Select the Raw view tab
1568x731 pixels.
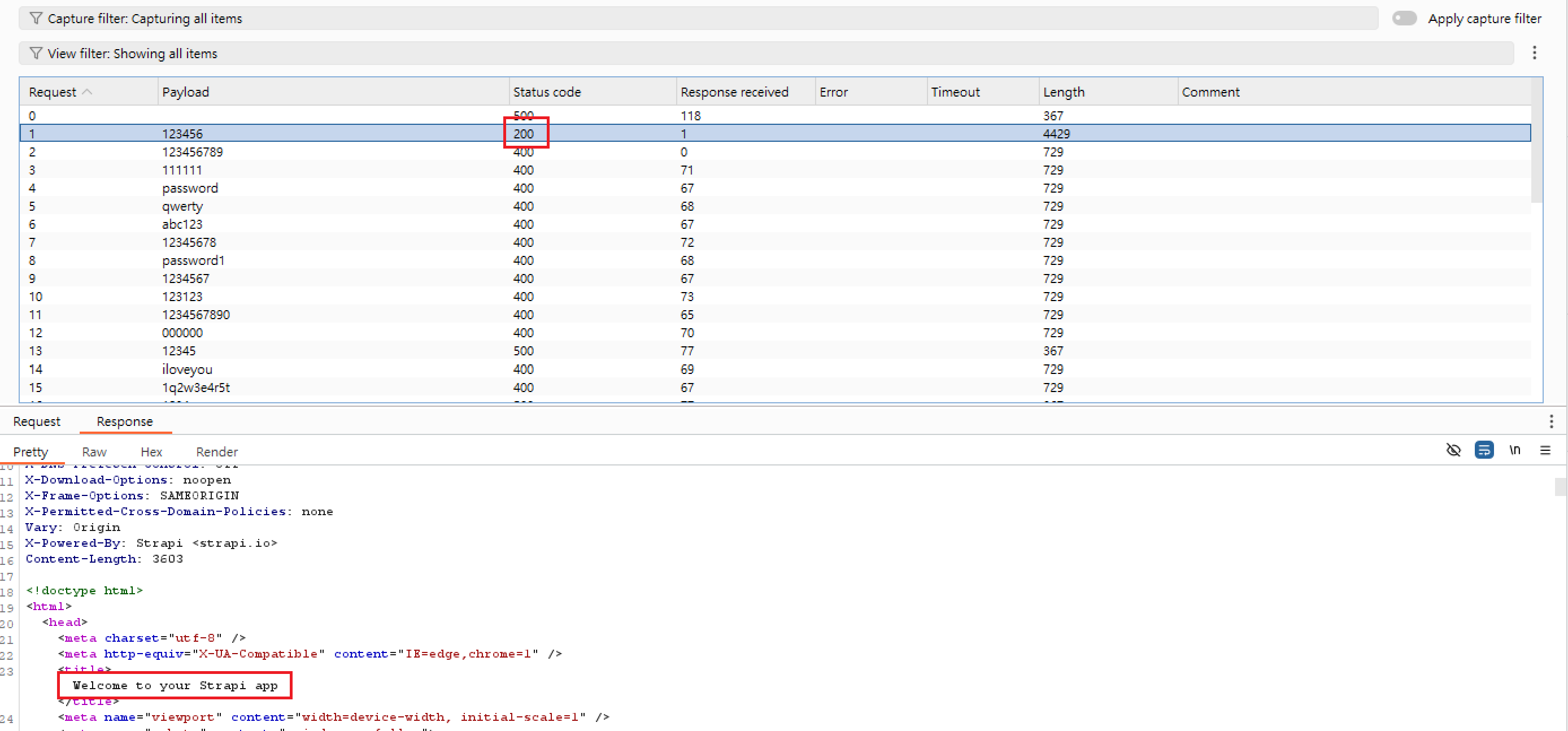coord(94,451)
